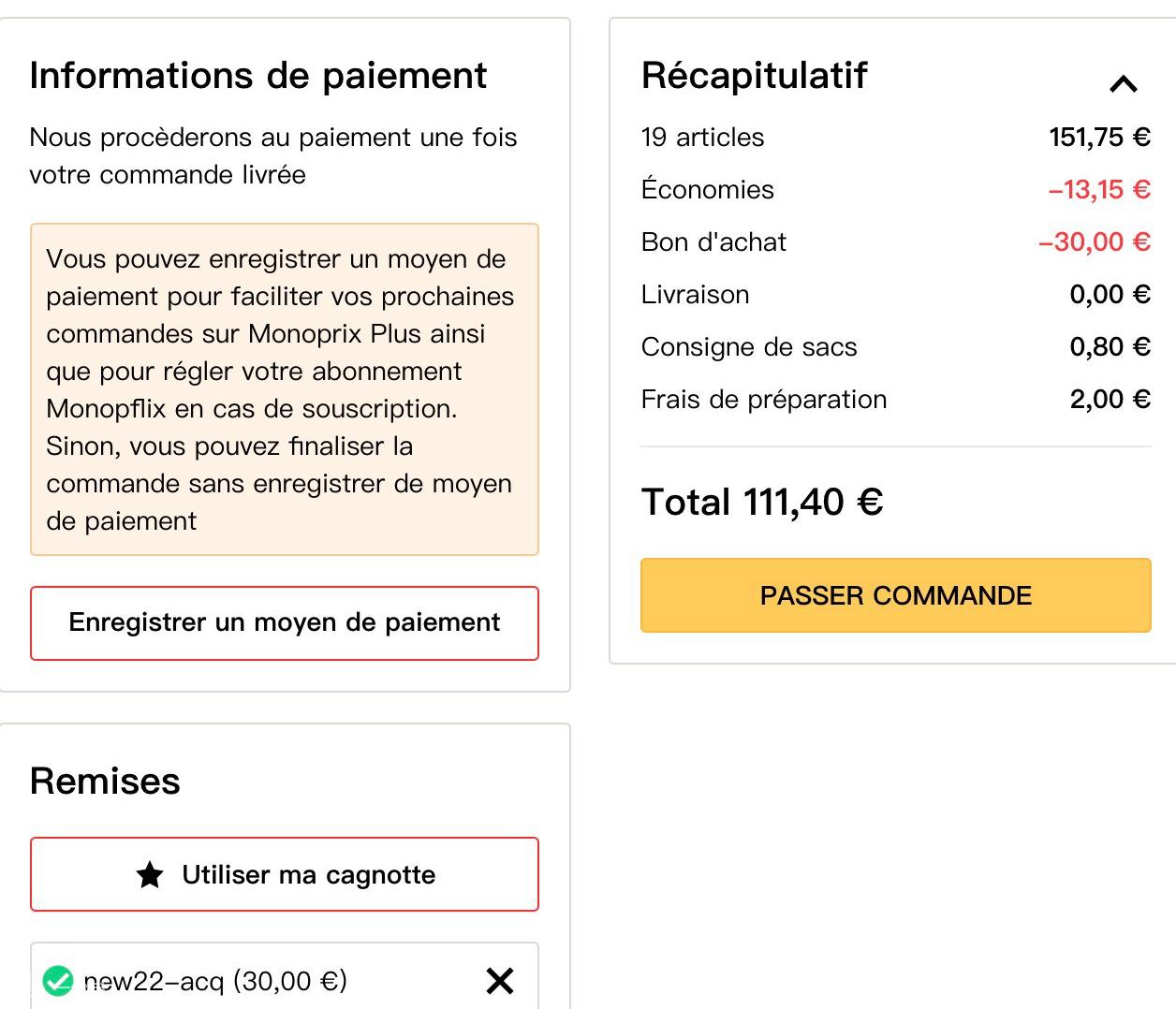Click the Frais de préparation label

point(764,400)
